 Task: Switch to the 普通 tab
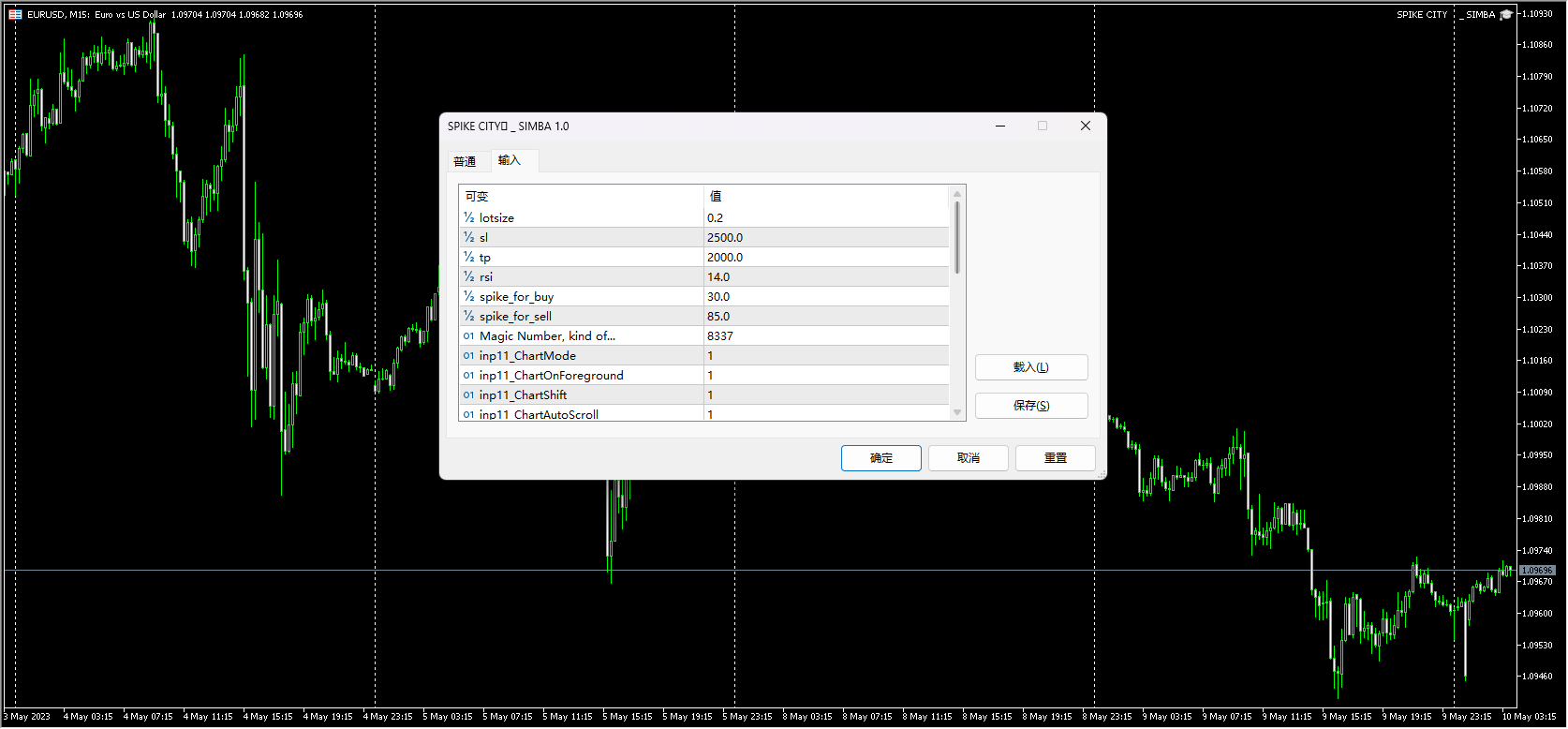(x=465, y=161)
